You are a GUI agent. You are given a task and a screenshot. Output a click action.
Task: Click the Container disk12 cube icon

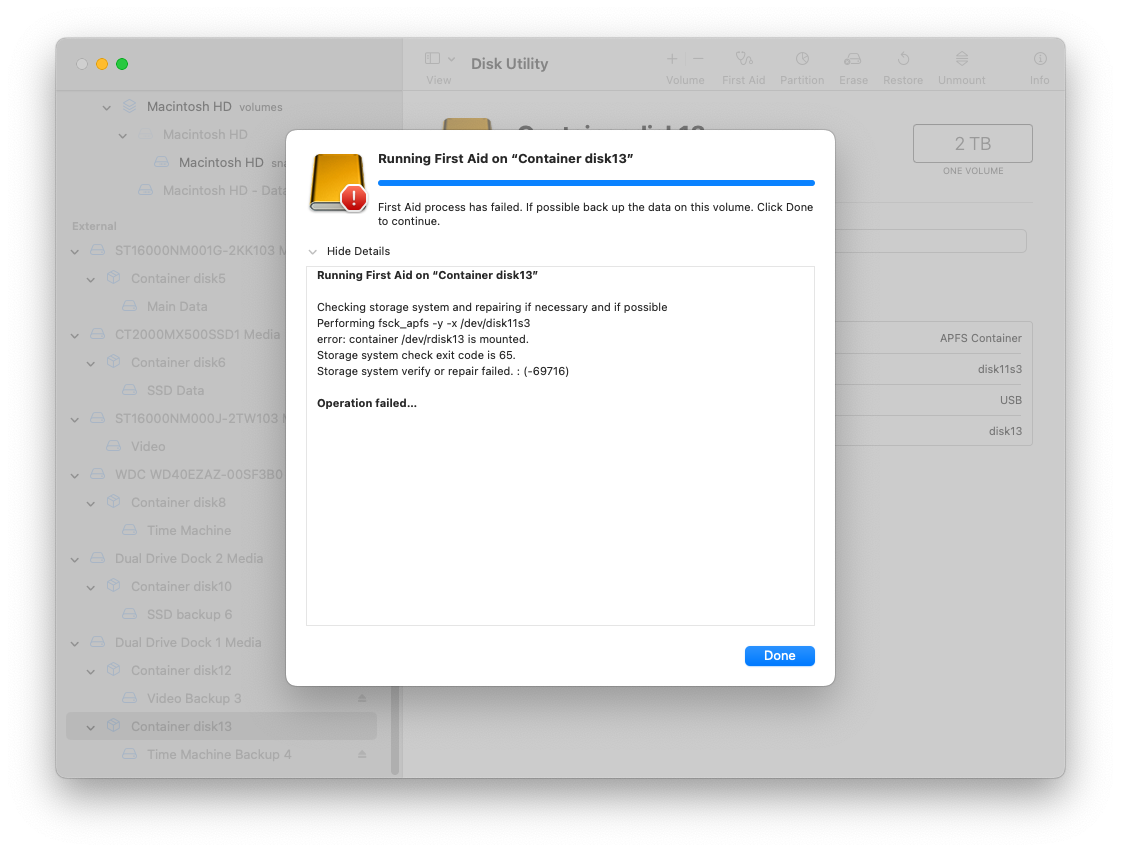(114, 670)
